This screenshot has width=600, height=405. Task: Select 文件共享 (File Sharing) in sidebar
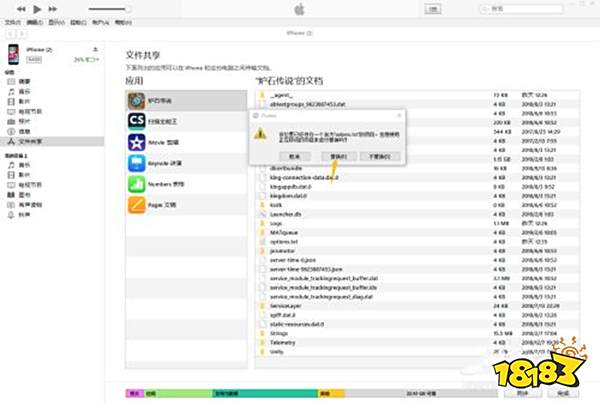(52, 141)
